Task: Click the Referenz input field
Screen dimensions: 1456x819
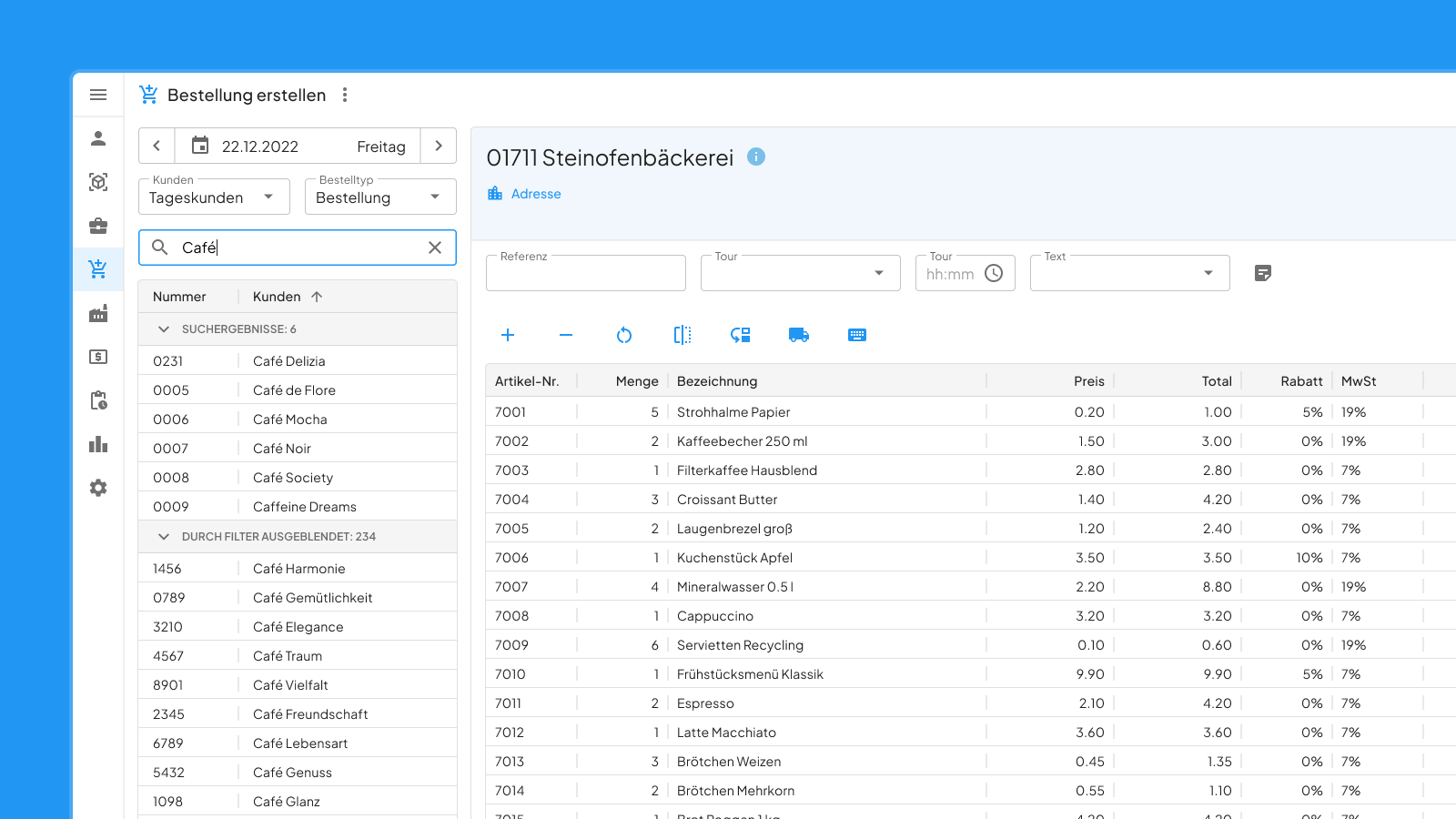Action: pos(586,273)
